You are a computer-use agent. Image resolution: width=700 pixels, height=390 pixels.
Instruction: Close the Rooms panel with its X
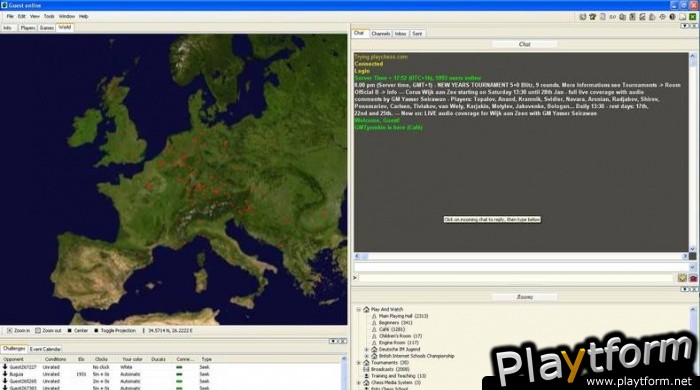tap(694, 289)
